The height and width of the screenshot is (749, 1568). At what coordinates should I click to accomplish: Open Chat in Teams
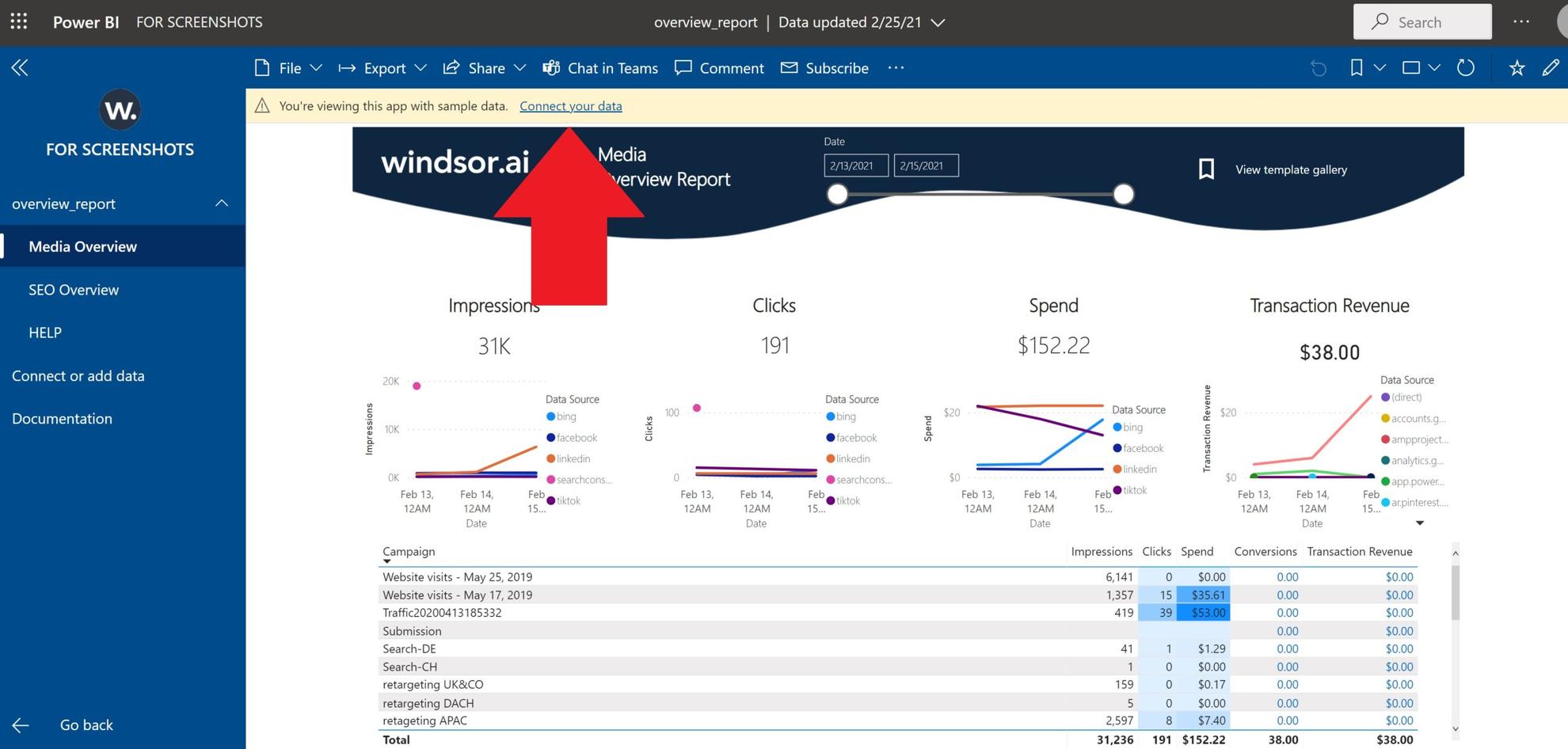point(600,68)
